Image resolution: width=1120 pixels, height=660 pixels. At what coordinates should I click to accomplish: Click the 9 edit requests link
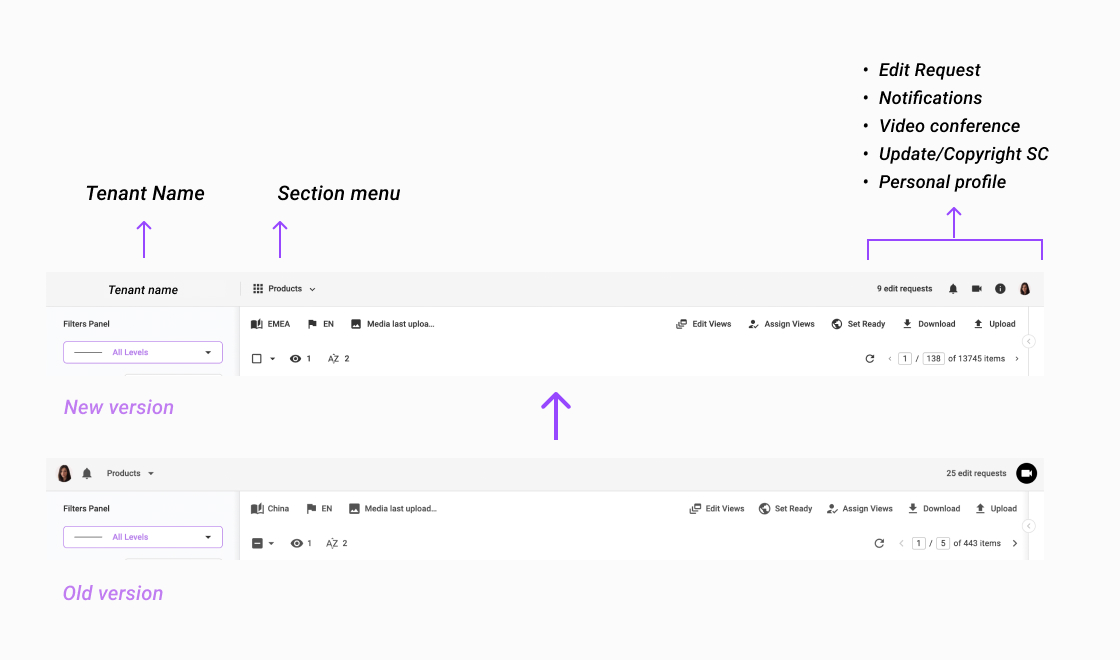click(x=904, y=289)
